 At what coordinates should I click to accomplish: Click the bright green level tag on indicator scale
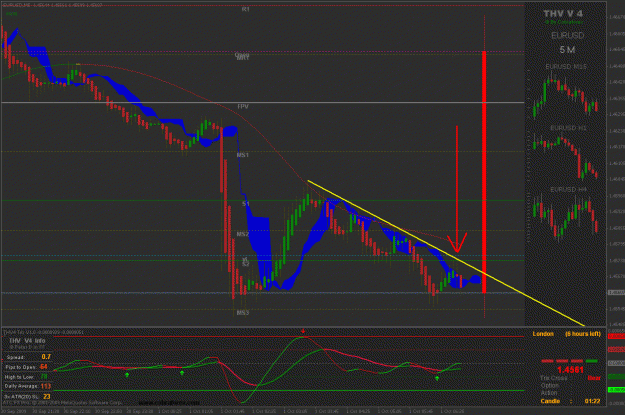pyautogui.click(x=616, y=389)
